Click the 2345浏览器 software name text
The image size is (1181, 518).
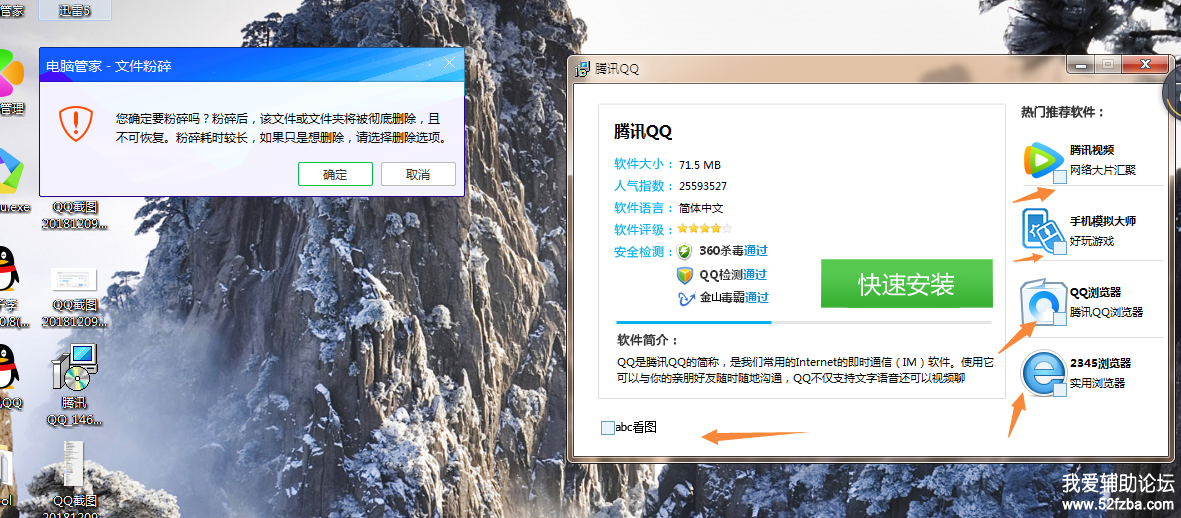coord(1100,364)
